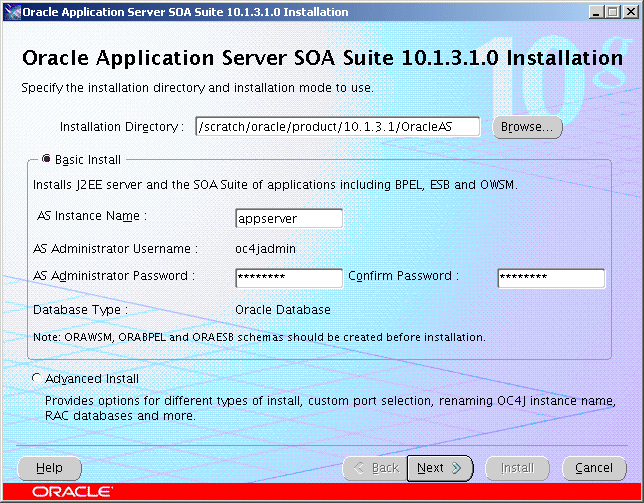Click the large Installation heading
This screenshot has width=644, height=503.
point(322,58)
